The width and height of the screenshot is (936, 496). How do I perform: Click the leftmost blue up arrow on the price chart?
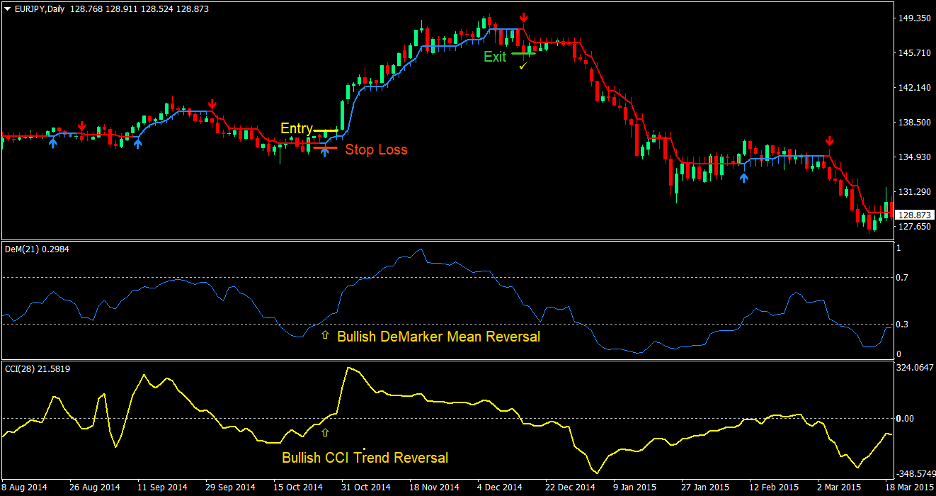pos(53,143)
